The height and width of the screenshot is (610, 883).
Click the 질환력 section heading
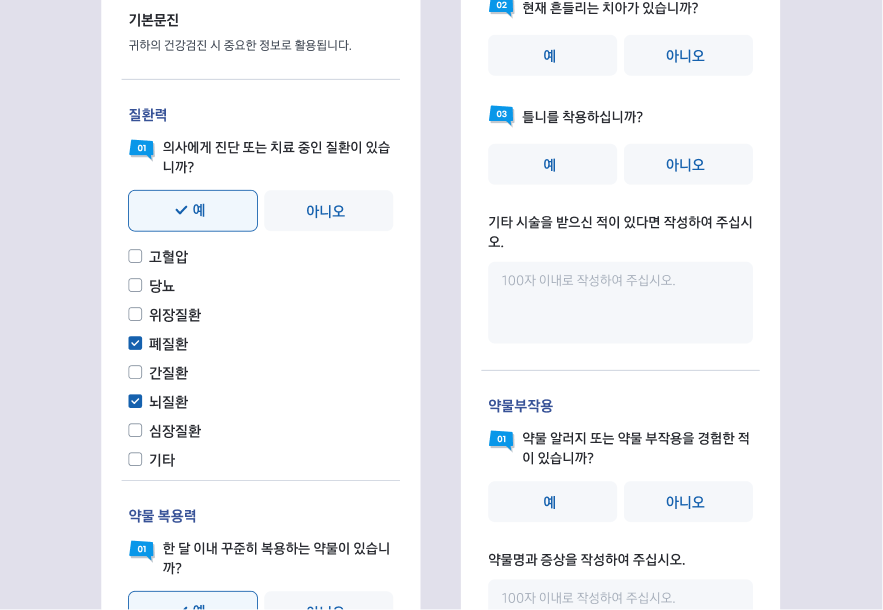148,115
